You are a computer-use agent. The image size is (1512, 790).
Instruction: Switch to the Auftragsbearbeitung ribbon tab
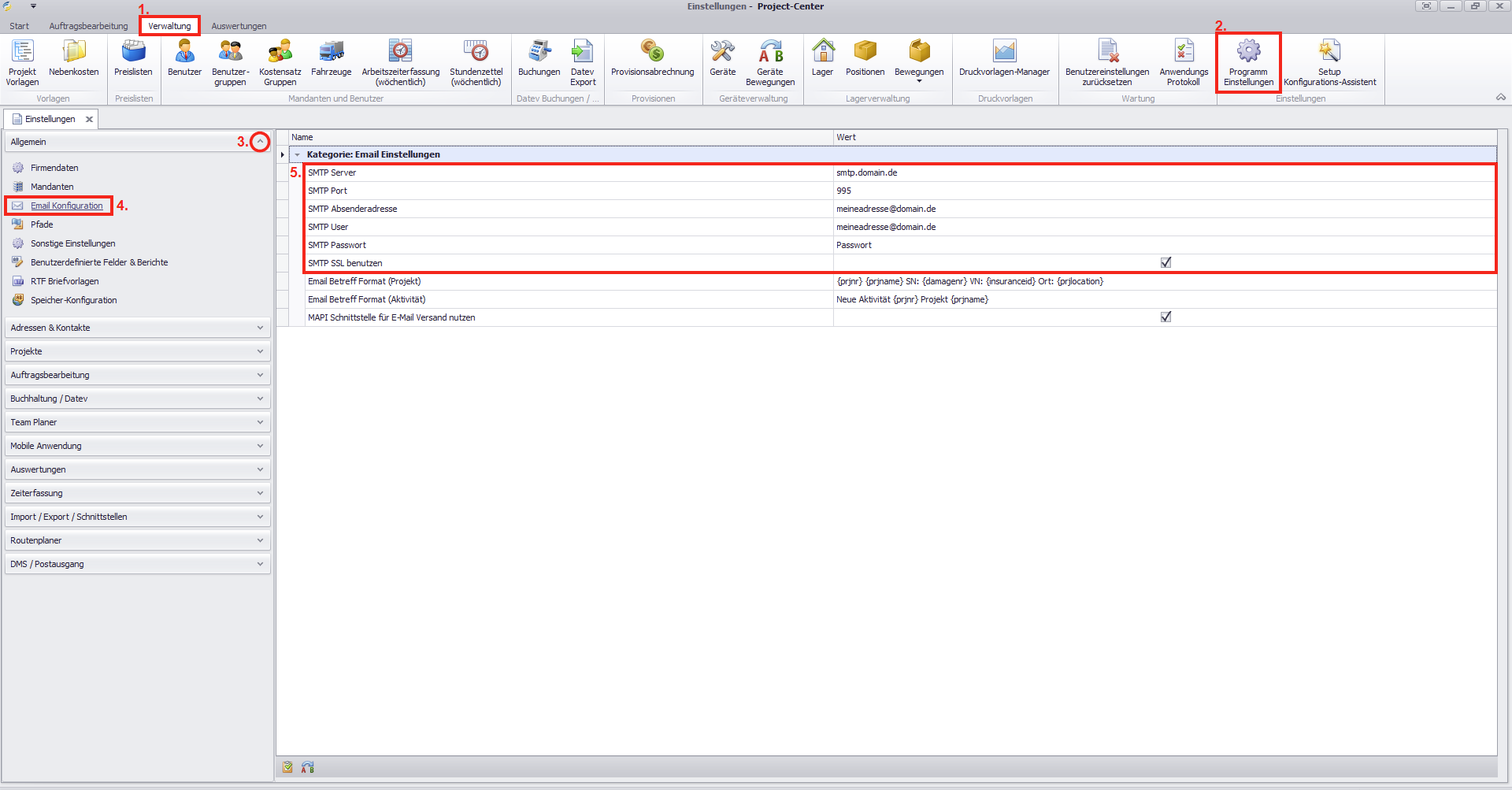pyautogui.click(x=88, y=26)
